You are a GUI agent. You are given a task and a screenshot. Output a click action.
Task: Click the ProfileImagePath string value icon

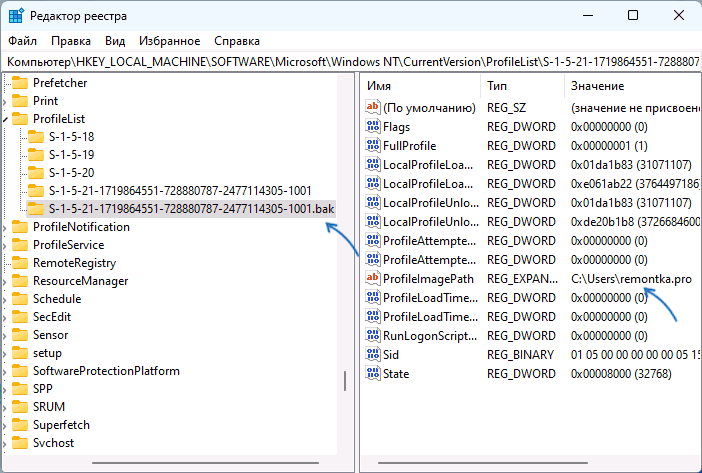374,279
